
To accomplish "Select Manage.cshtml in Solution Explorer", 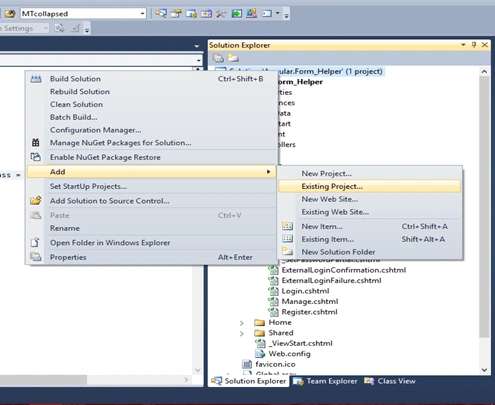I will tap(310, 301).
